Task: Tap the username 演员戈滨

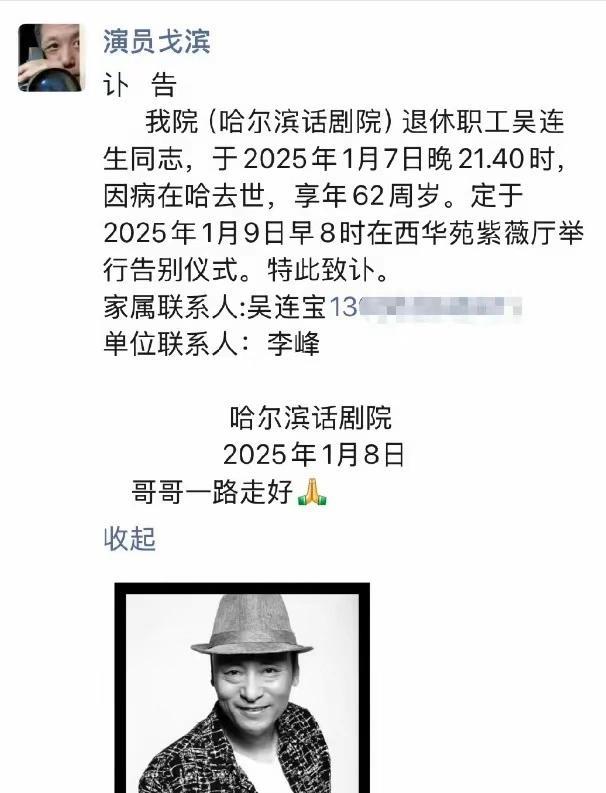Action: [x=157, y=41]
